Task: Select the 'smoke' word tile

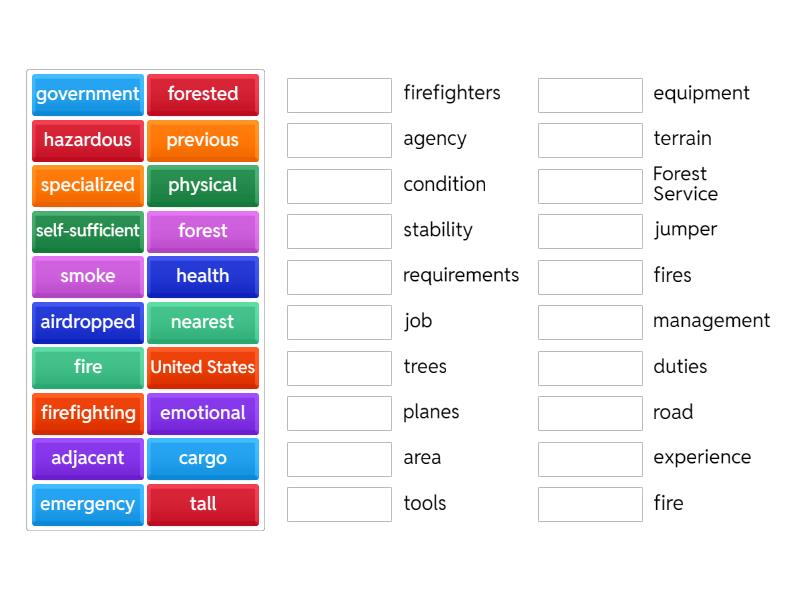Action: [87, 277]
